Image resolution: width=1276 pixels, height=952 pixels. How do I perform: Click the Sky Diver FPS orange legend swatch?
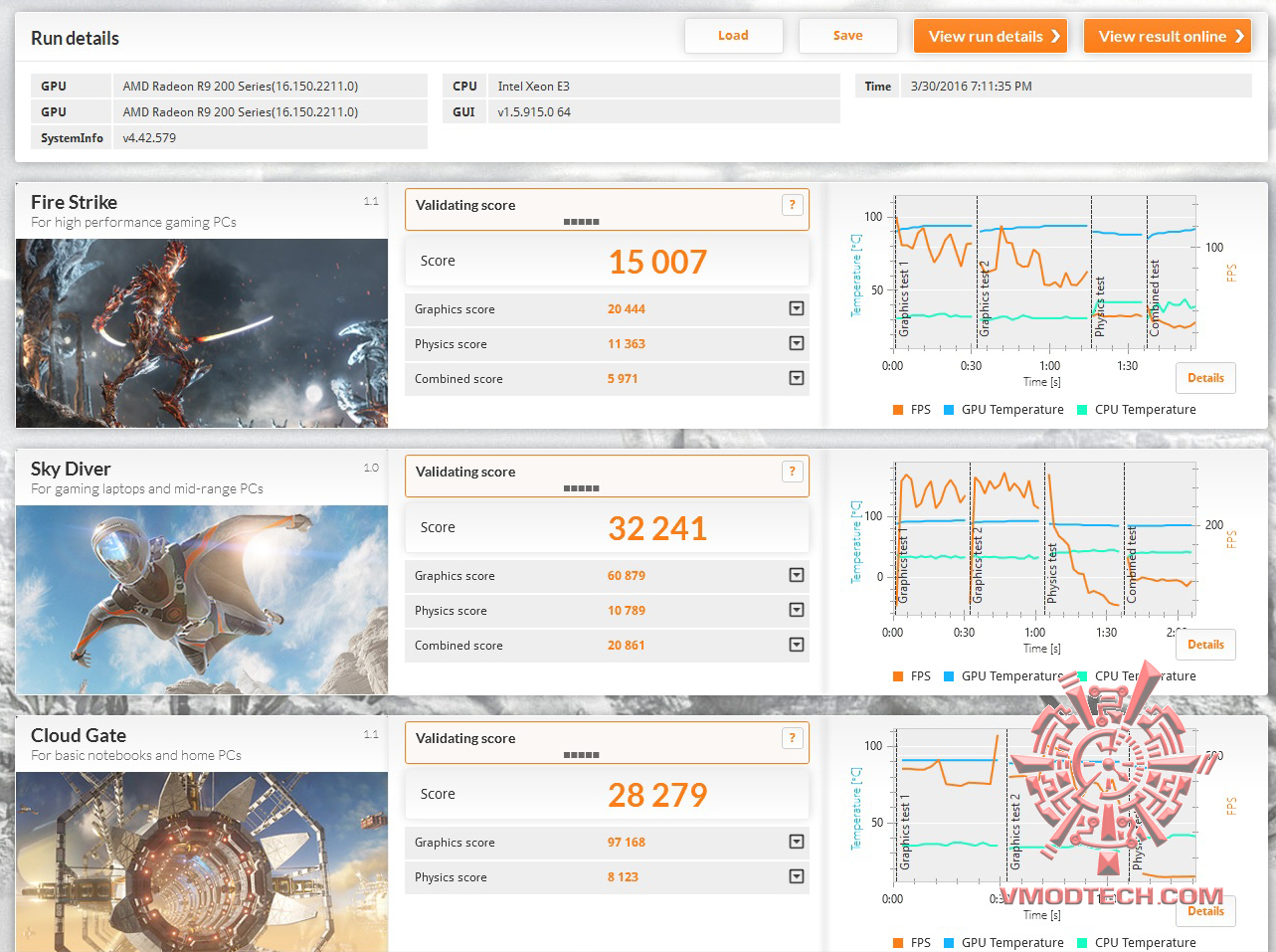click(x=898, y=676)
